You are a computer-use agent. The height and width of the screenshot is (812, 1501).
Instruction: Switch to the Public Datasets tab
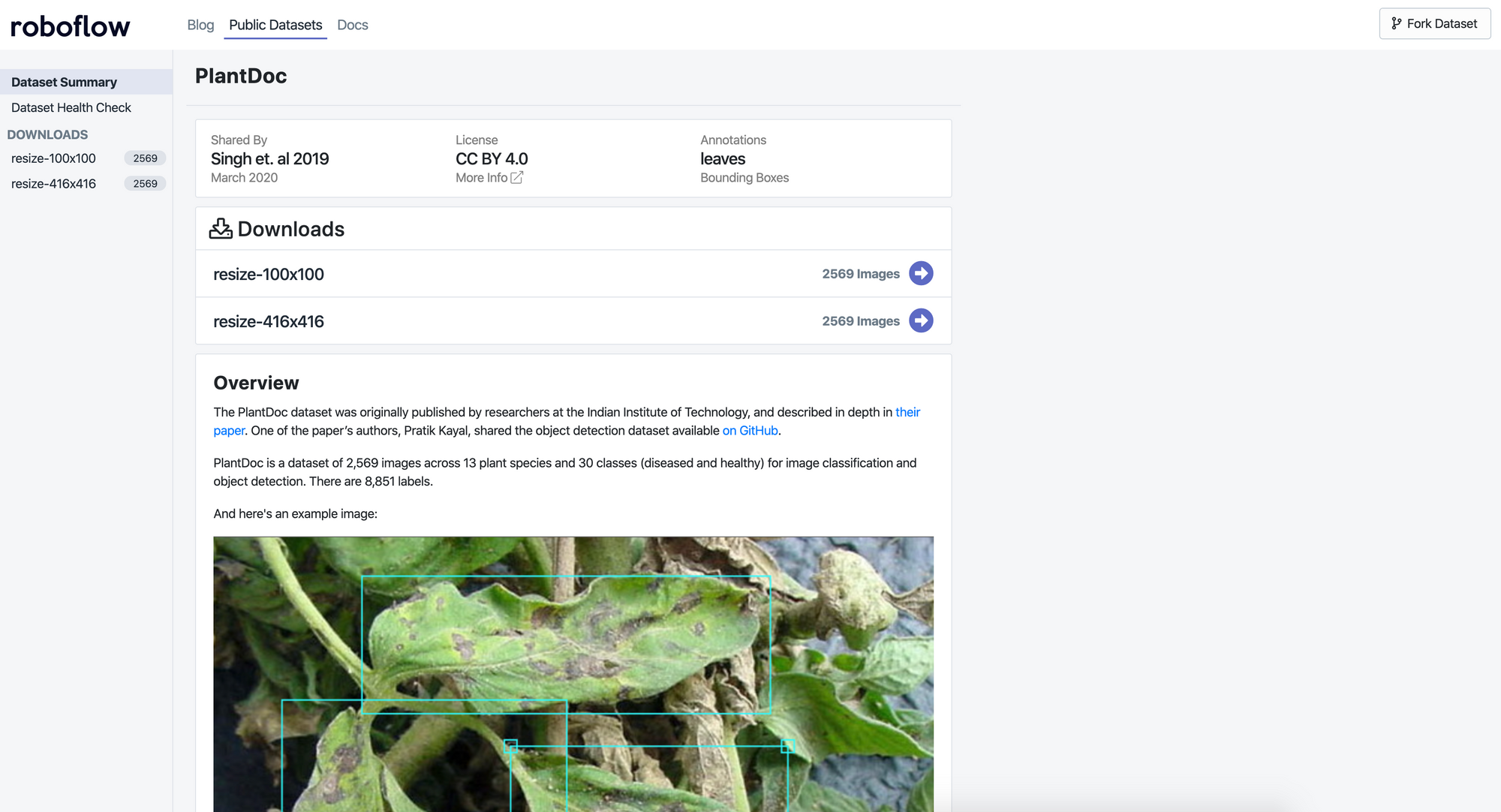click(x=275, y=25)
